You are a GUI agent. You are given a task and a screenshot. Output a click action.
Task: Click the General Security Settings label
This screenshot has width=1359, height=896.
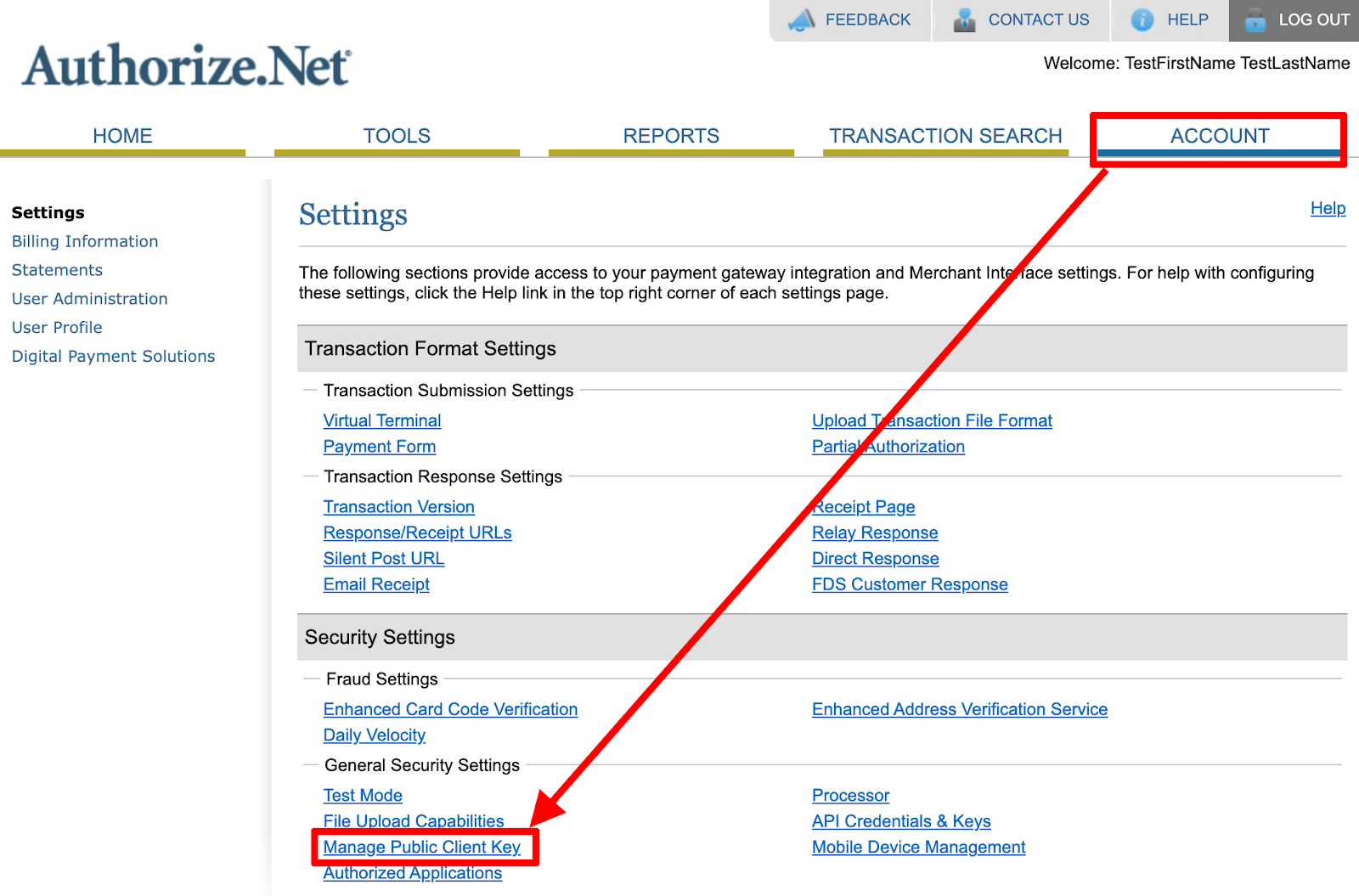tap(422, 765)
